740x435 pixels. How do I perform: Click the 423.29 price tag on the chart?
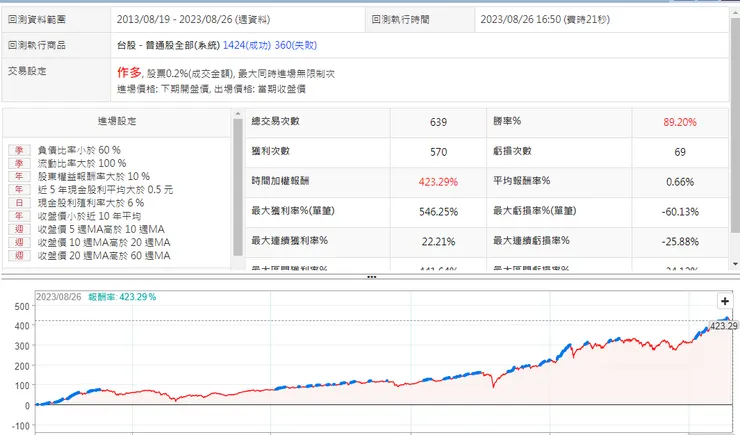click(723, 326)
